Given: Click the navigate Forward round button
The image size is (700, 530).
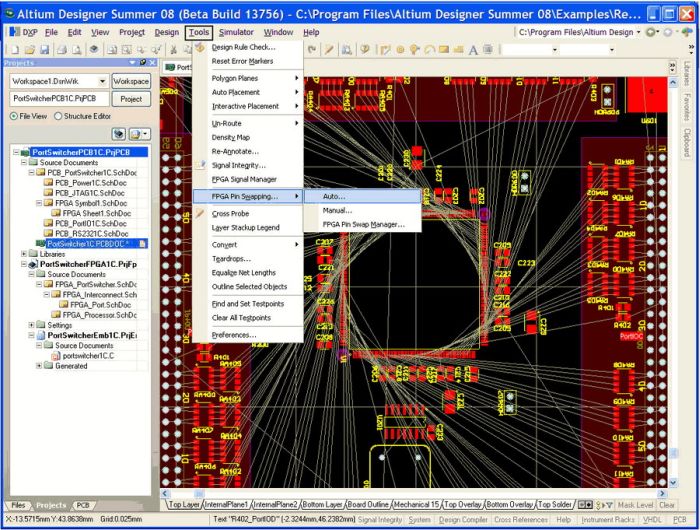Looking at the screenshot, I should [x=669, y=32].
